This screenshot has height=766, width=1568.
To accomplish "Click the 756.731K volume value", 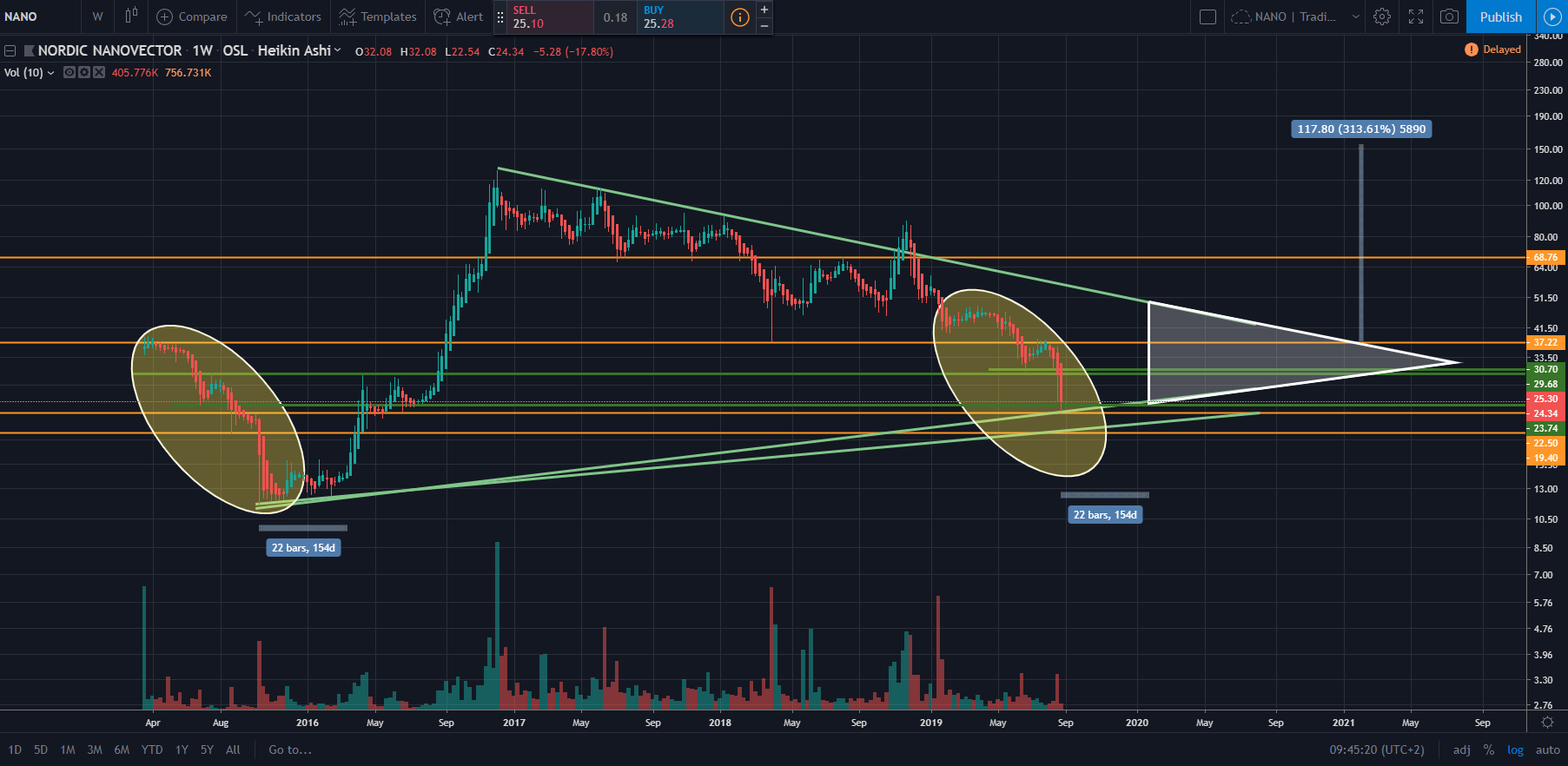I will [189, 72].
